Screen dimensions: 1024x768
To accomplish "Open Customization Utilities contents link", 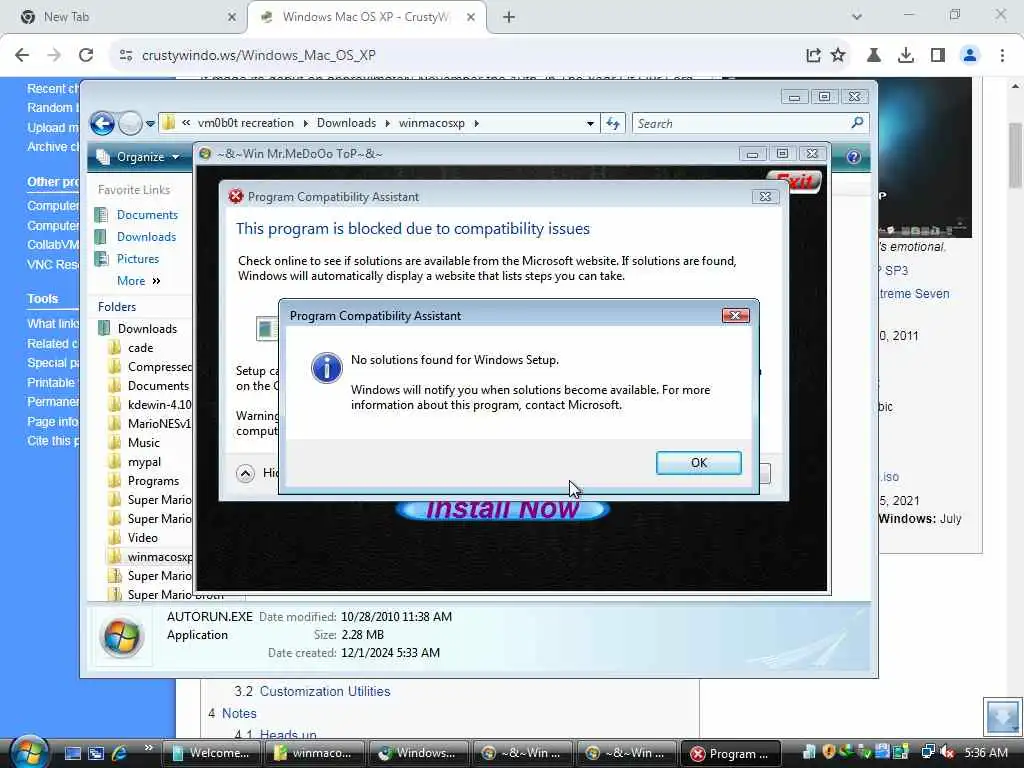I will [x=325, y=692].
